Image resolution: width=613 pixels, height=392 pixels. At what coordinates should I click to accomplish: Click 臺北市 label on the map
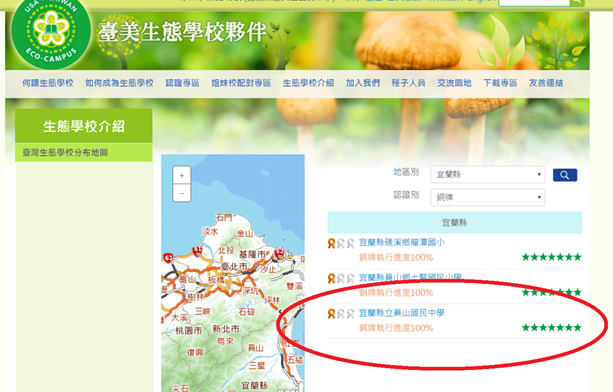(233, 267)
